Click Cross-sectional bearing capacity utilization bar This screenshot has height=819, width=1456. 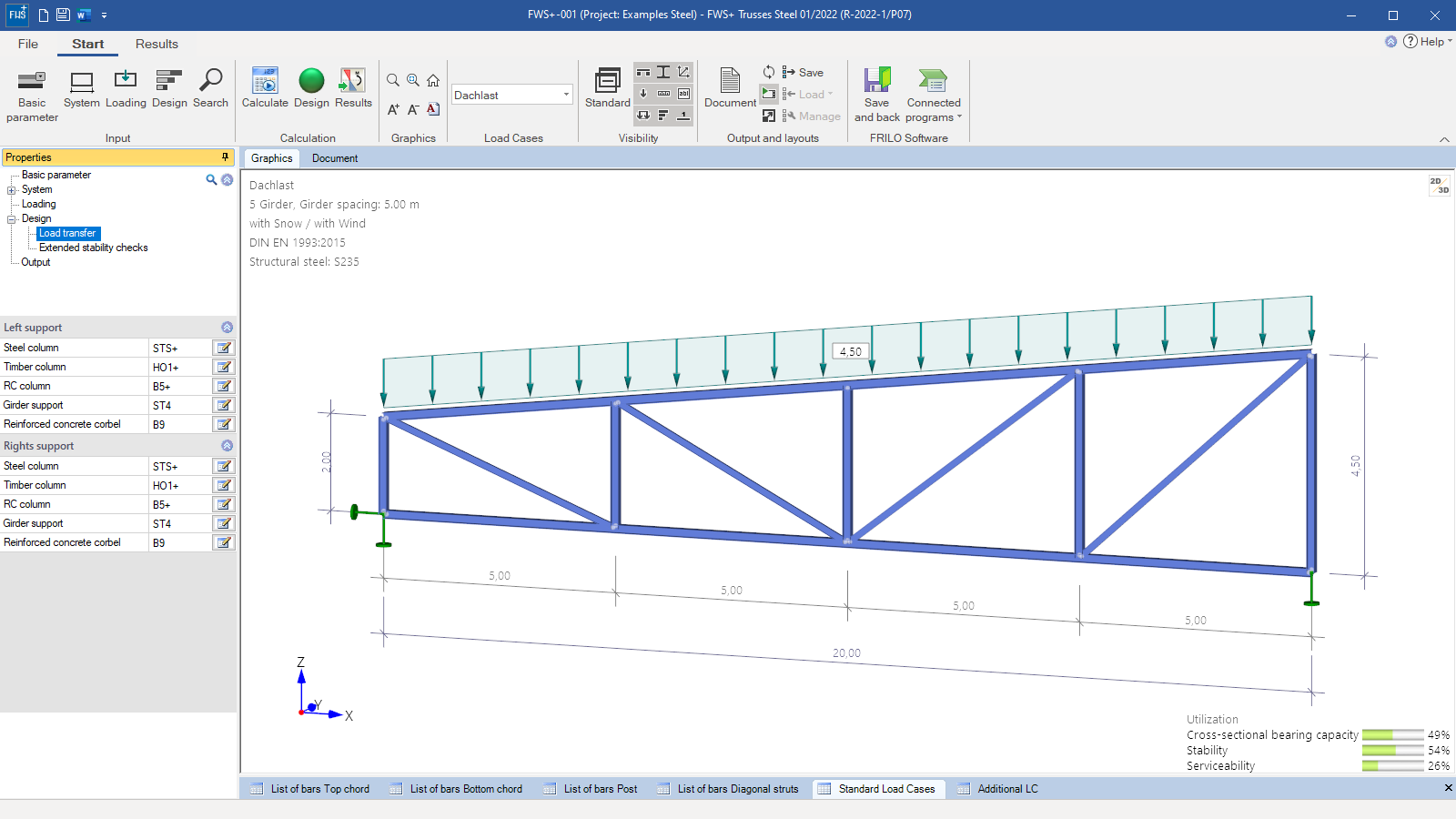(1392, 735)
